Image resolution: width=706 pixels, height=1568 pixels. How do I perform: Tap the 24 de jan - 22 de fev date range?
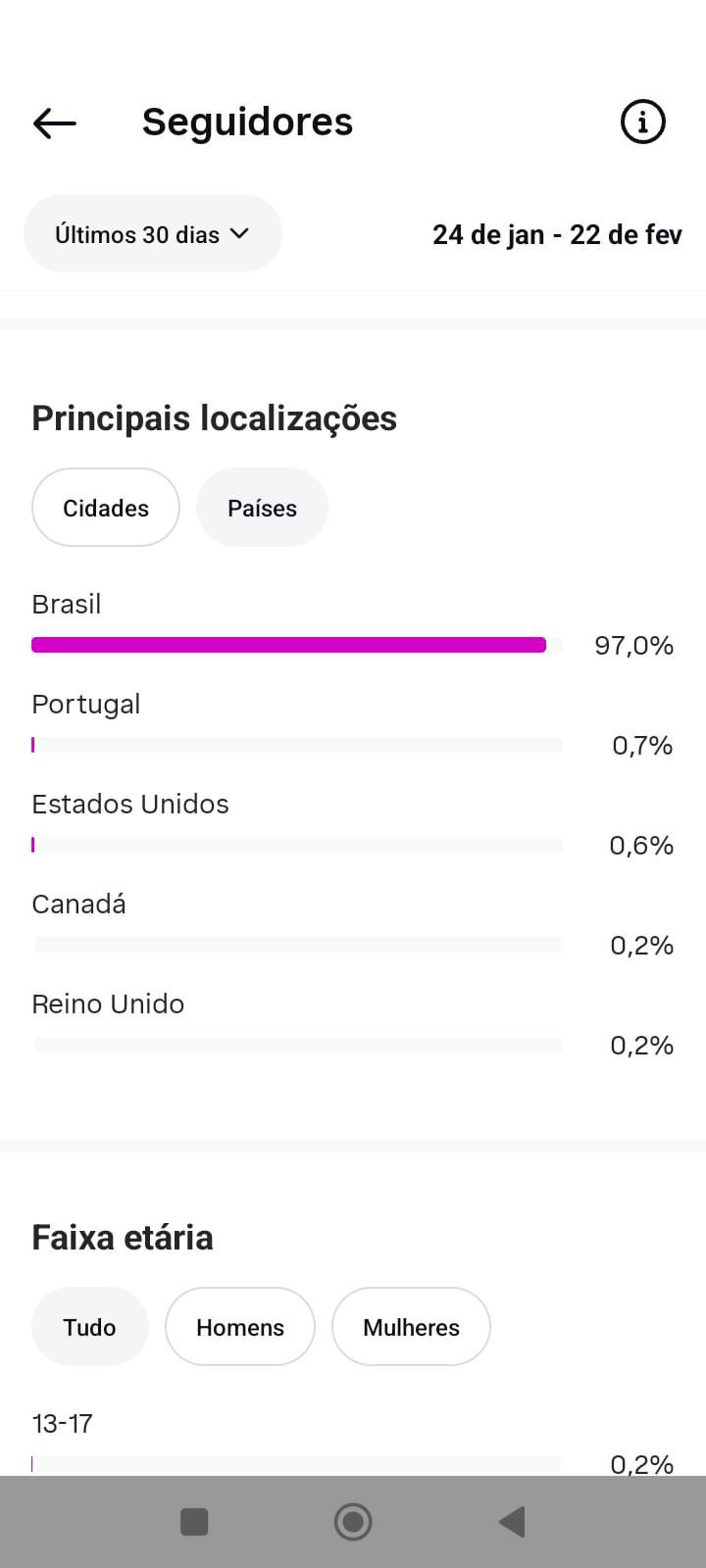pyautogui.click(x=557, y=235)
